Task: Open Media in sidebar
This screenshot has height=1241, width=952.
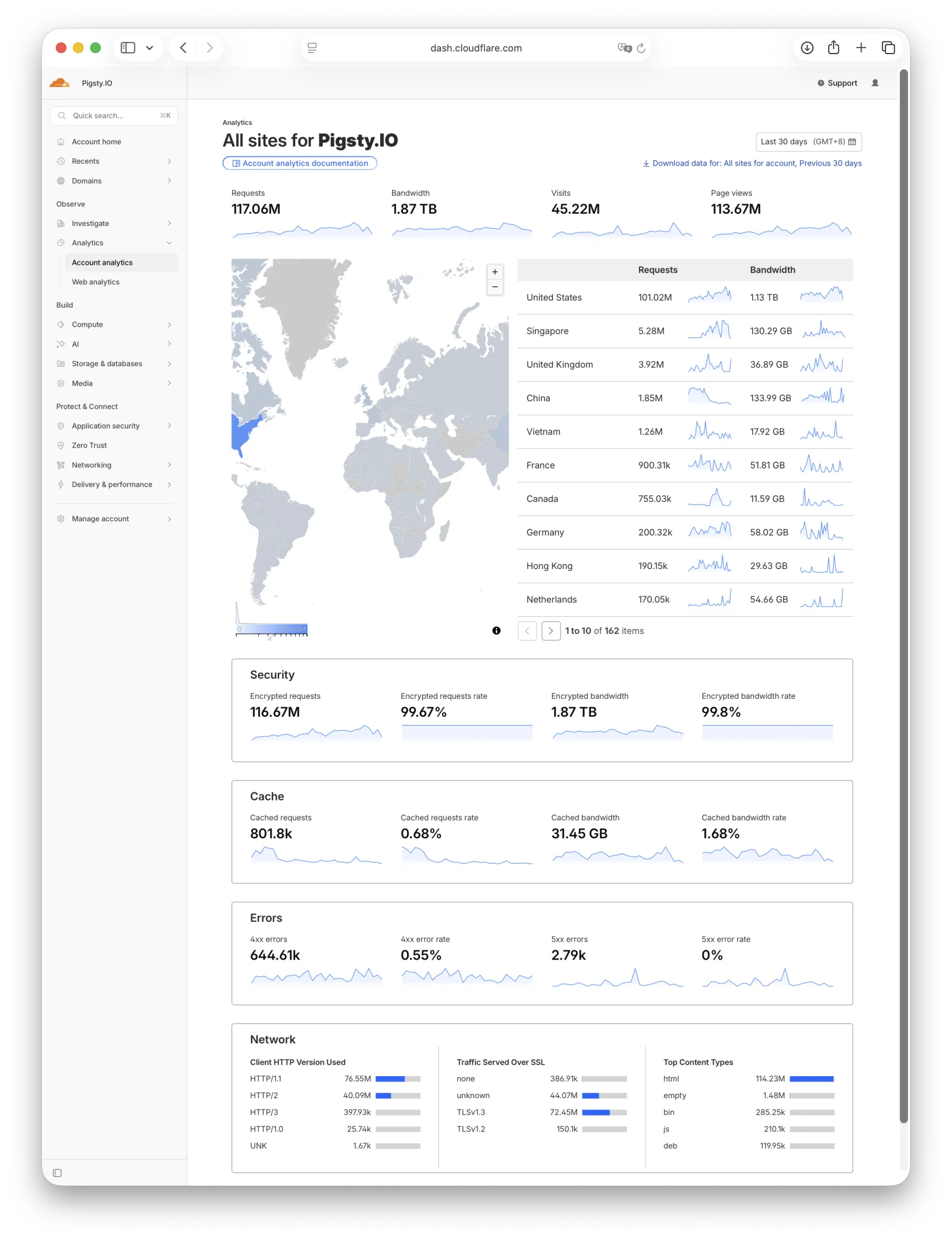Action: click(114, 383)
